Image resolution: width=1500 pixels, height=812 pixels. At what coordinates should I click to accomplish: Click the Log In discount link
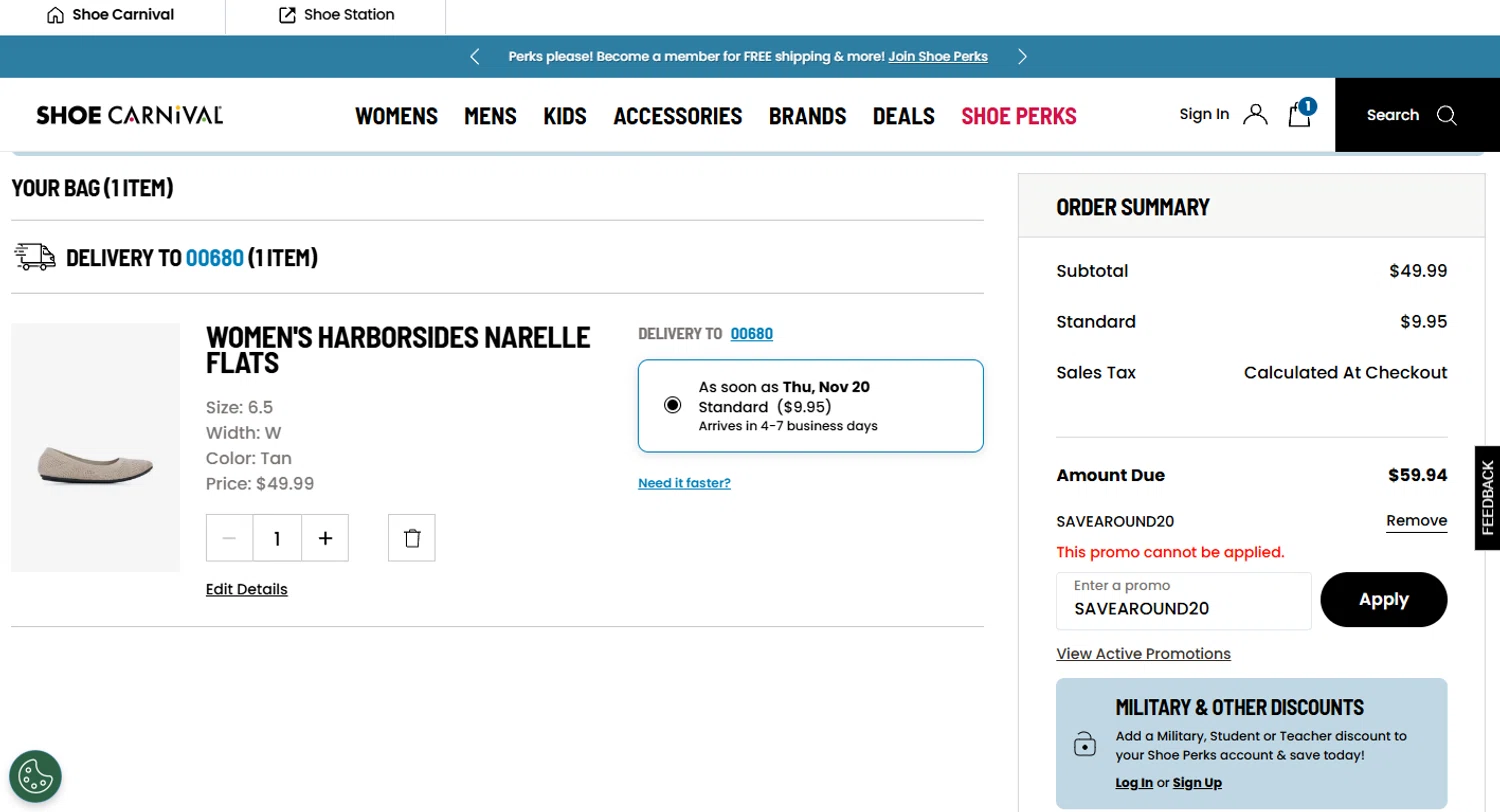pos(1134,783)
